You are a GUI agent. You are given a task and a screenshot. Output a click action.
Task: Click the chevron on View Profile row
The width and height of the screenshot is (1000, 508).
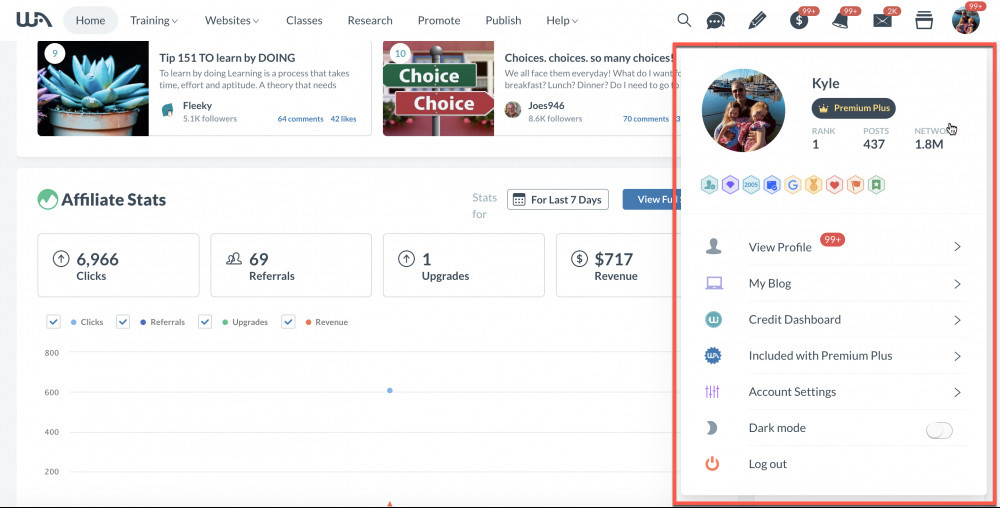(957, 247)
